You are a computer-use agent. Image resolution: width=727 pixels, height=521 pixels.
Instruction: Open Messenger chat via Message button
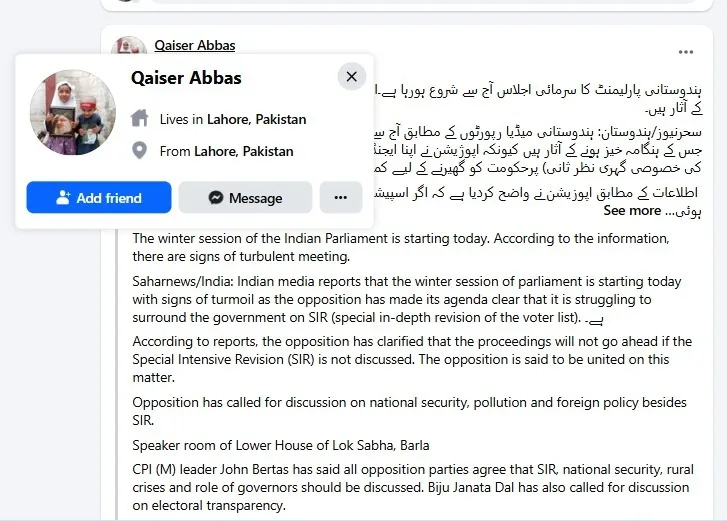[245, 198]
